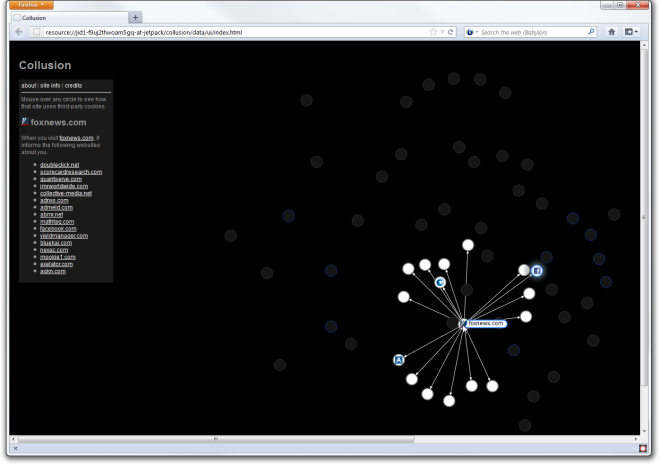Image resolution: width=660 pixels, height=465 pixels.
Task: Open collective-media.net in the tracker list
Action: (66, 193)
